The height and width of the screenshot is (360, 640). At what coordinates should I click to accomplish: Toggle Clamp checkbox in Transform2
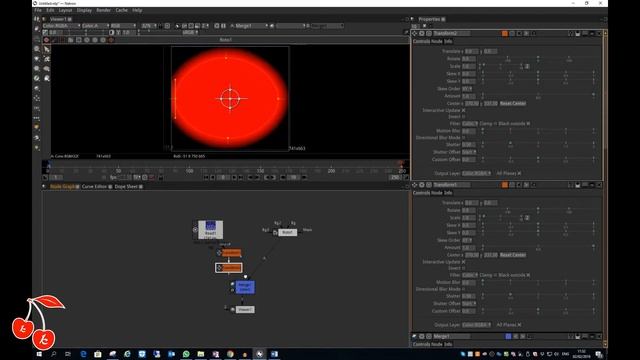tap(496, 124)
